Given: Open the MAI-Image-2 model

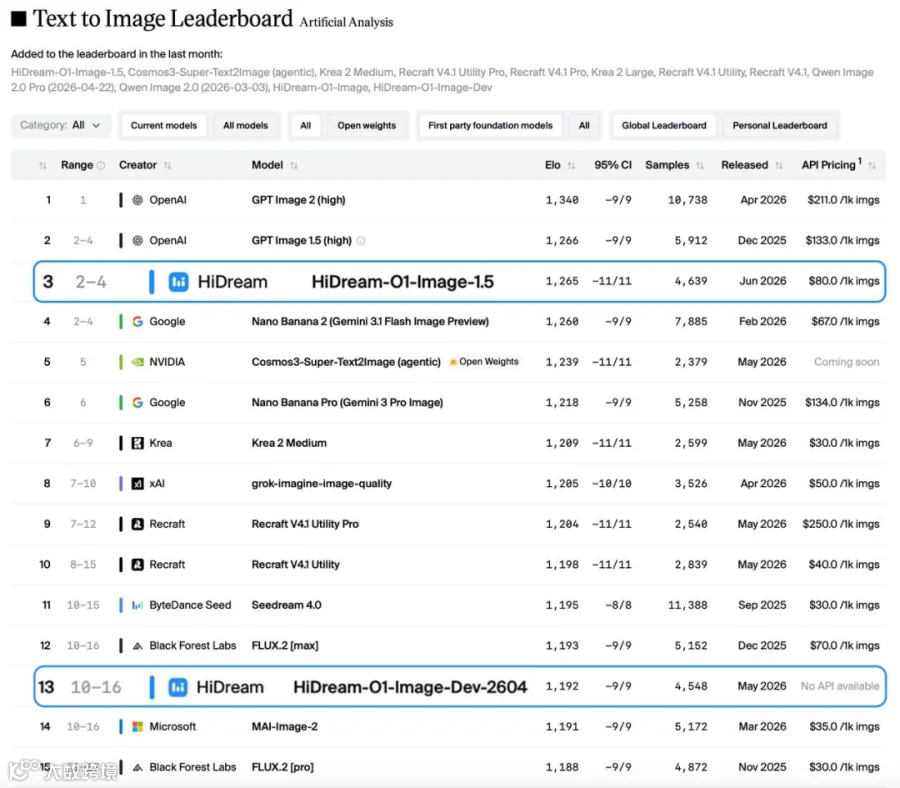Looking at the screenshot, I should tap(285, 727).
